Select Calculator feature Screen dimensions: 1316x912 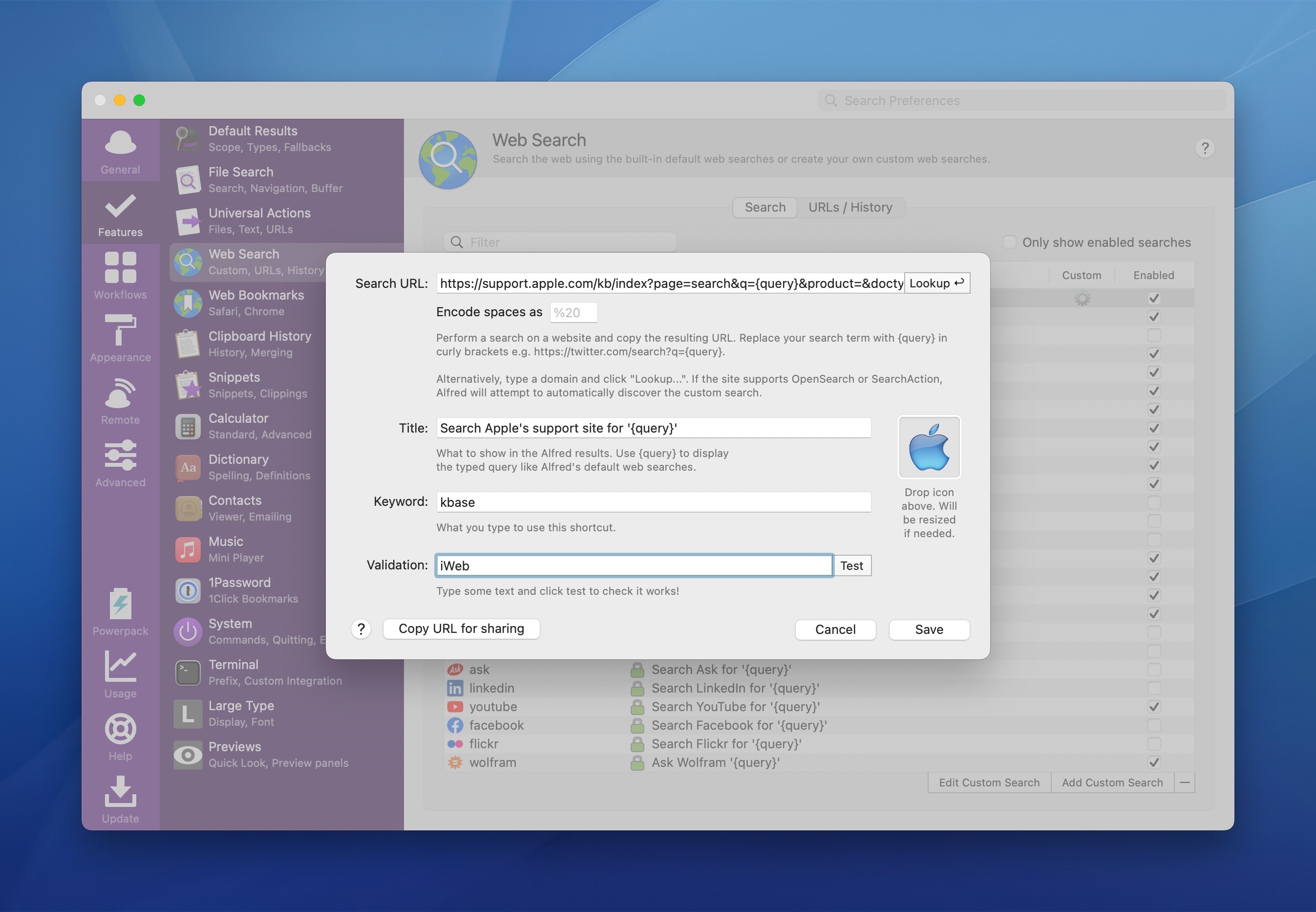click(247, 426)
